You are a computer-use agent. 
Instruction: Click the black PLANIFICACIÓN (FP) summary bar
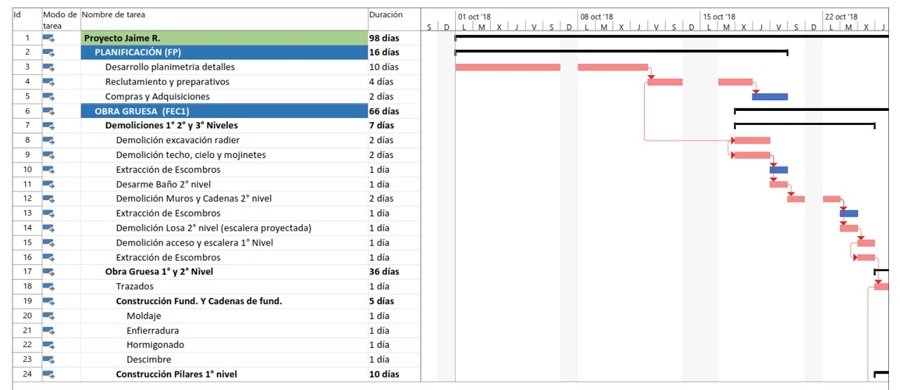click(x=622, y=52)
